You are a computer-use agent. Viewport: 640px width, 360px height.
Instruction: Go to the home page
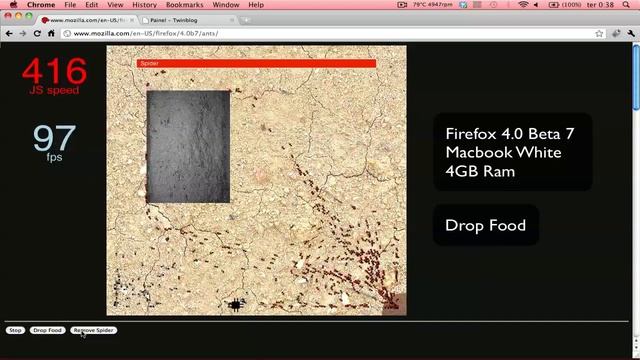pos(51,33)
